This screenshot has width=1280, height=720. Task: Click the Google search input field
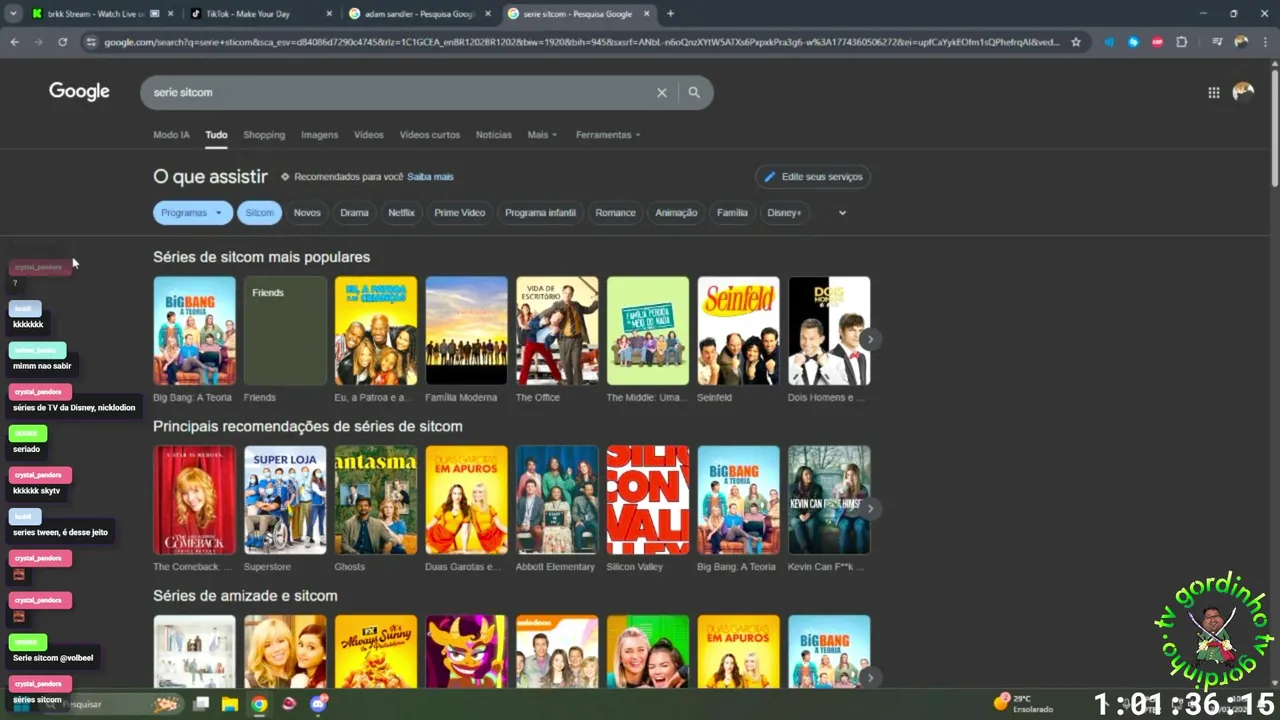coord(400,92)
